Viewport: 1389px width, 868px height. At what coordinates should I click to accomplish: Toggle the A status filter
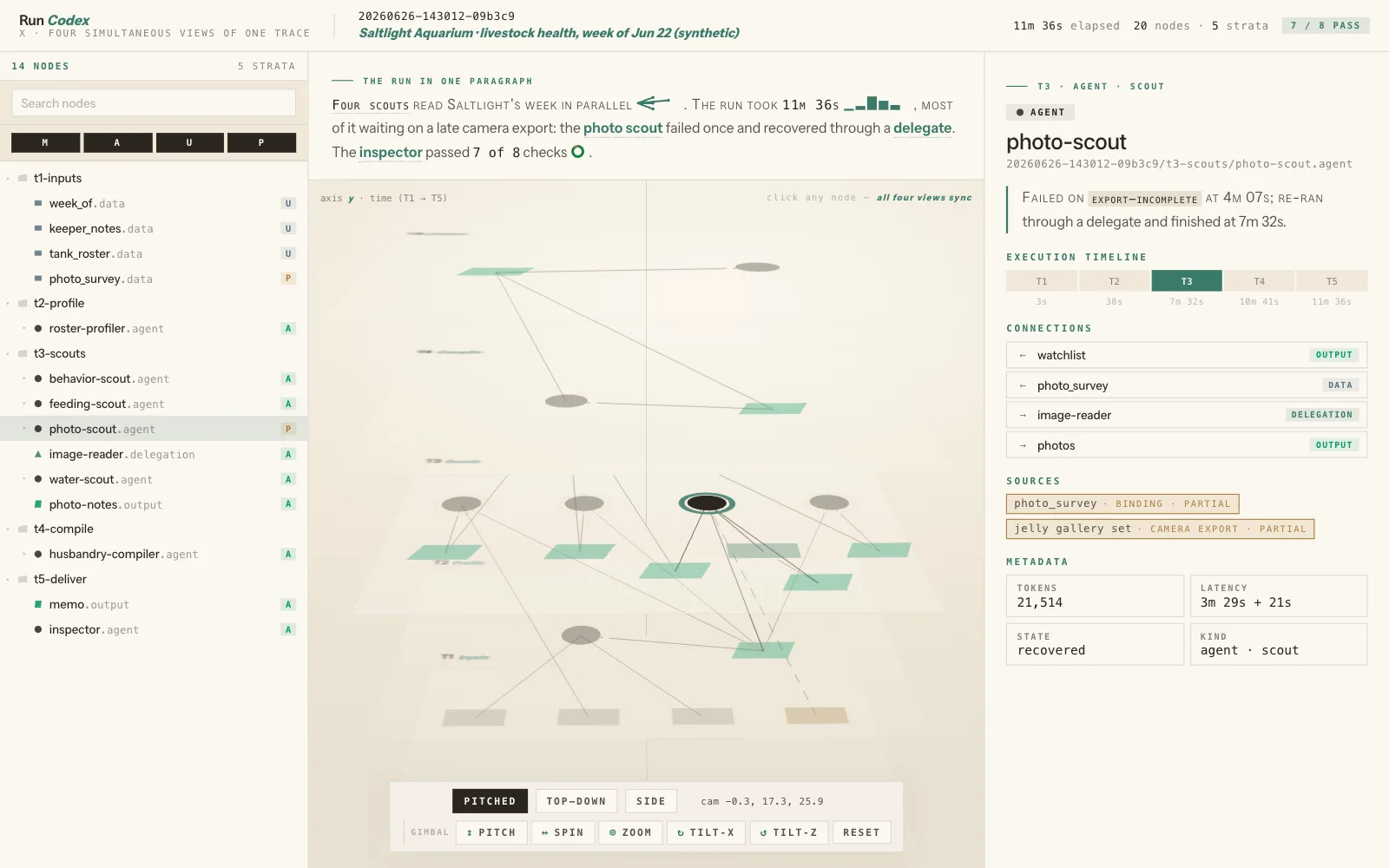pyautogui.click(x=117, y=142)
